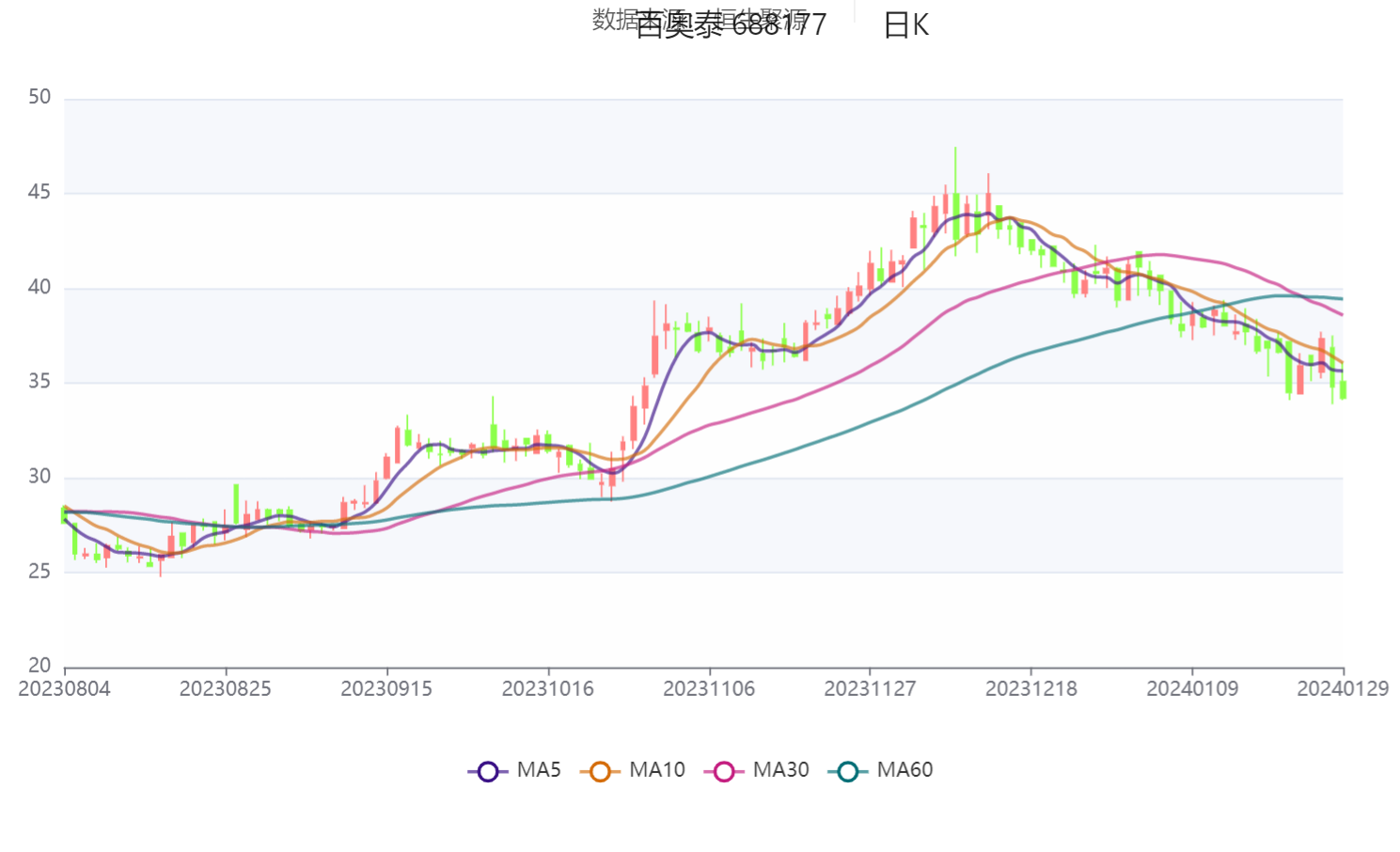The width and height of the screenshot is (1400, 852).
Task: Click the 25 price axis label
Action: (x=39, y=572)
